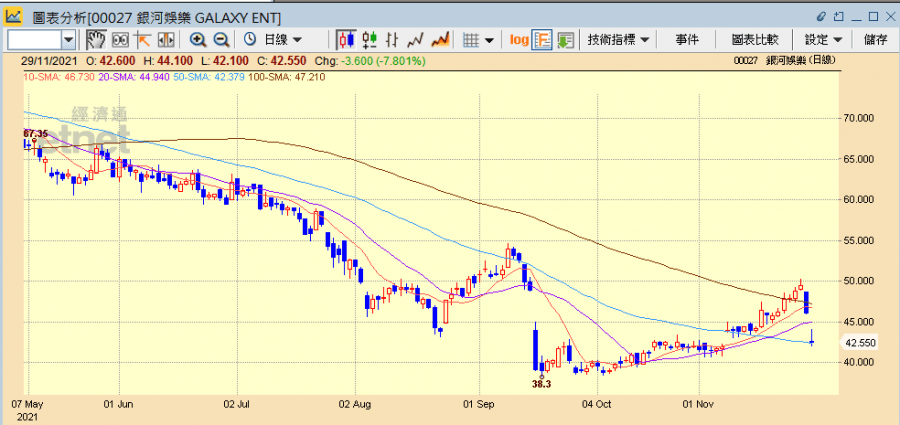Click the 圖表比較 button
This screenshot has height=425, width=900.
[755, 40]
